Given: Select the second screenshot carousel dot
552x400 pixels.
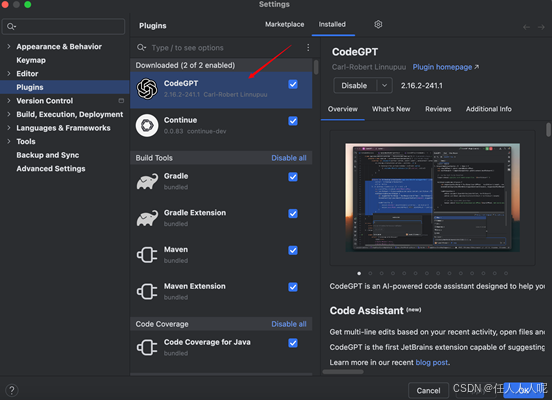Looking at the screenshot, I should (370, 273).
